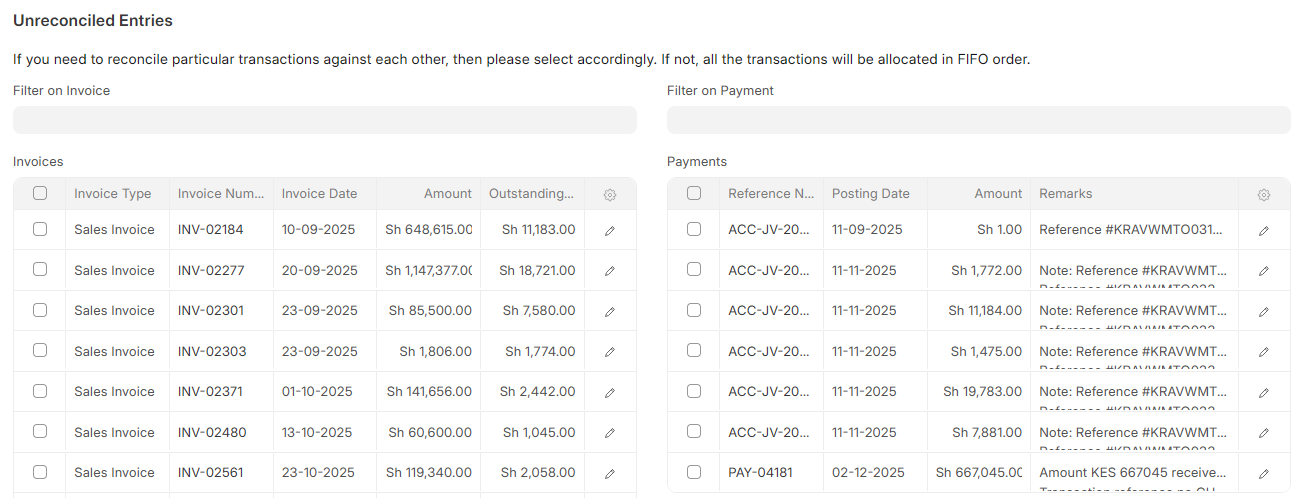1305x498 pixels.
Task: Click the Filter on Payment field
Action: [978, 120]
